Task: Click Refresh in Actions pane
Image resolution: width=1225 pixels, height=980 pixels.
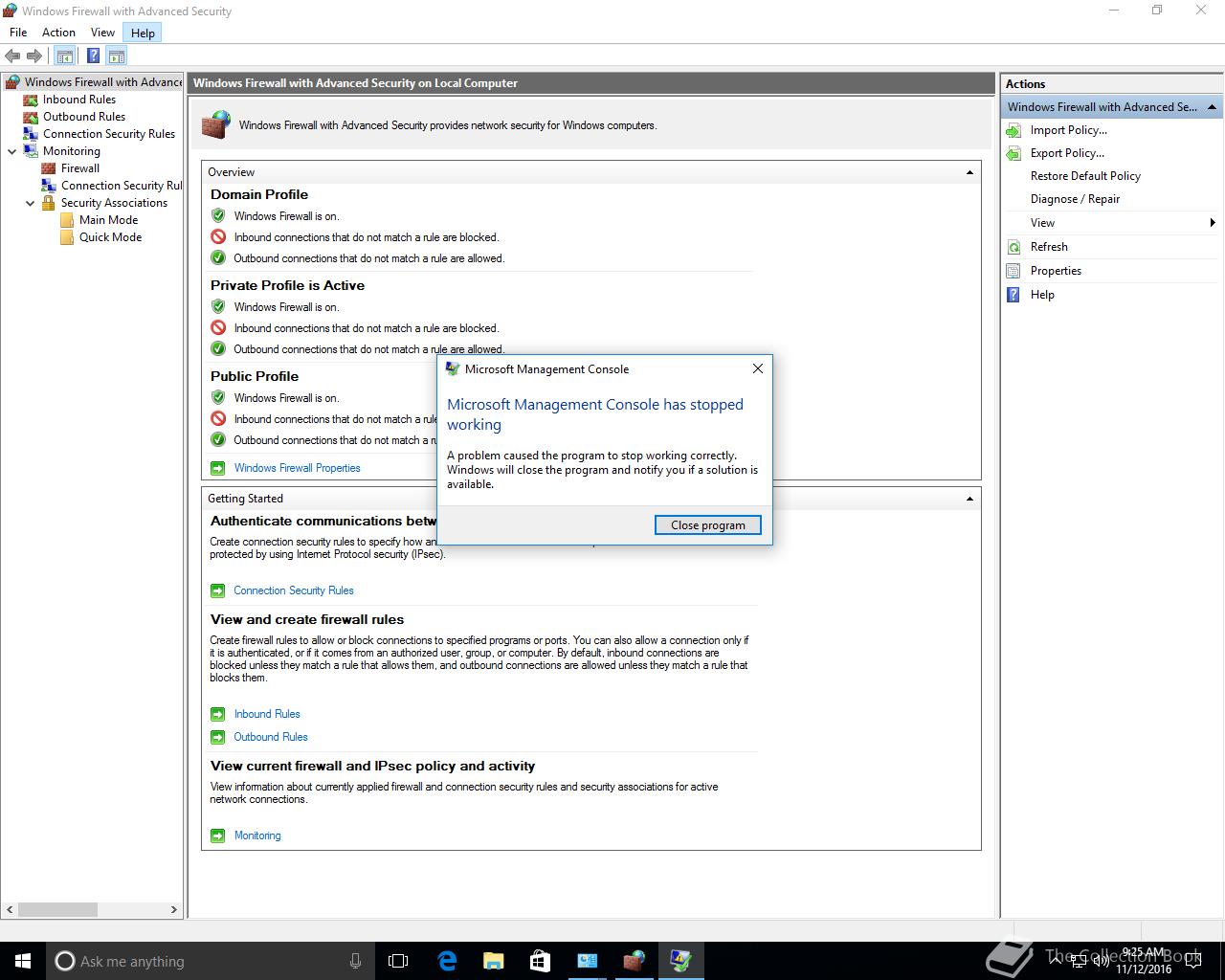Action: [1049, 247]
